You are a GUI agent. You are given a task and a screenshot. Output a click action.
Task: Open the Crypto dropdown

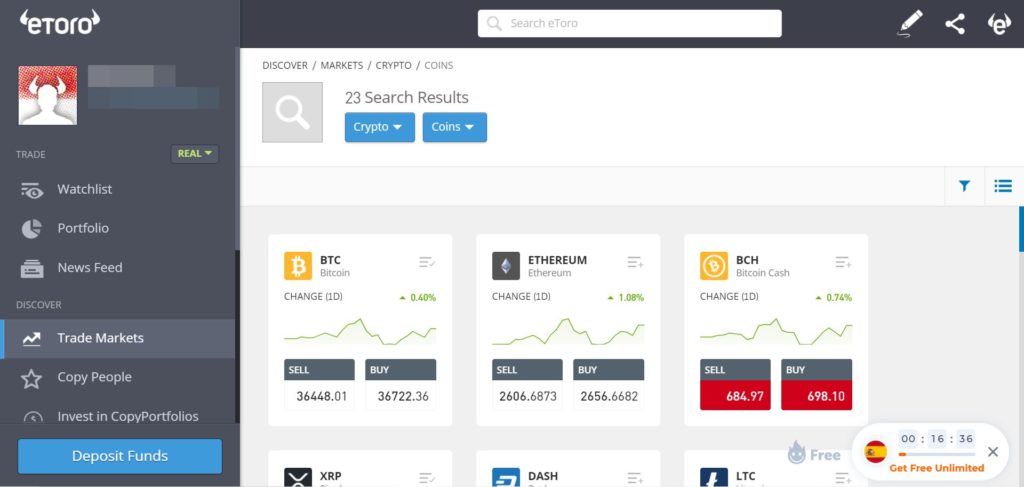379,127
